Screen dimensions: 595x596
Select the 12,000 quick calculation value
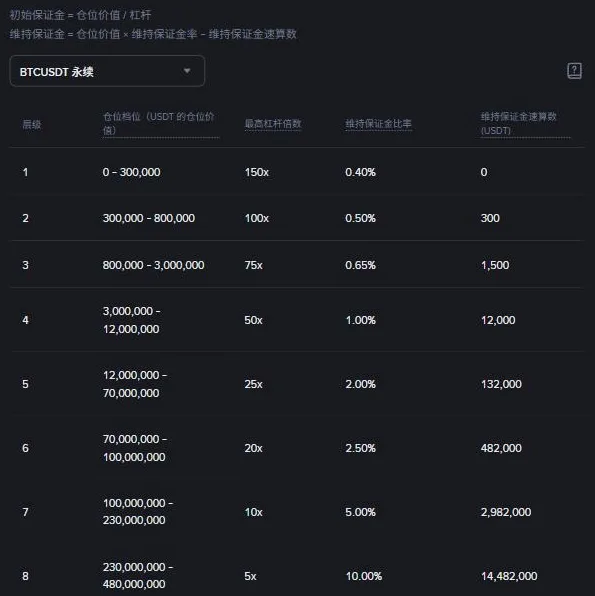pos(498,320)
